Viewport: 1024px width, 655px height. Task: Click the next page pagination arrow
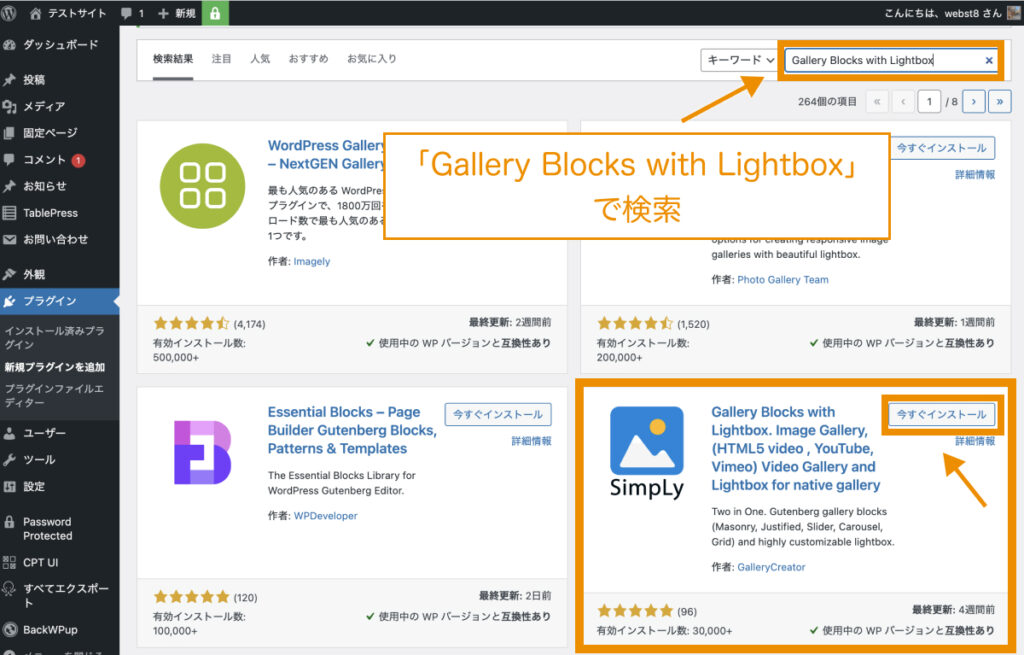tap(974, 101)
